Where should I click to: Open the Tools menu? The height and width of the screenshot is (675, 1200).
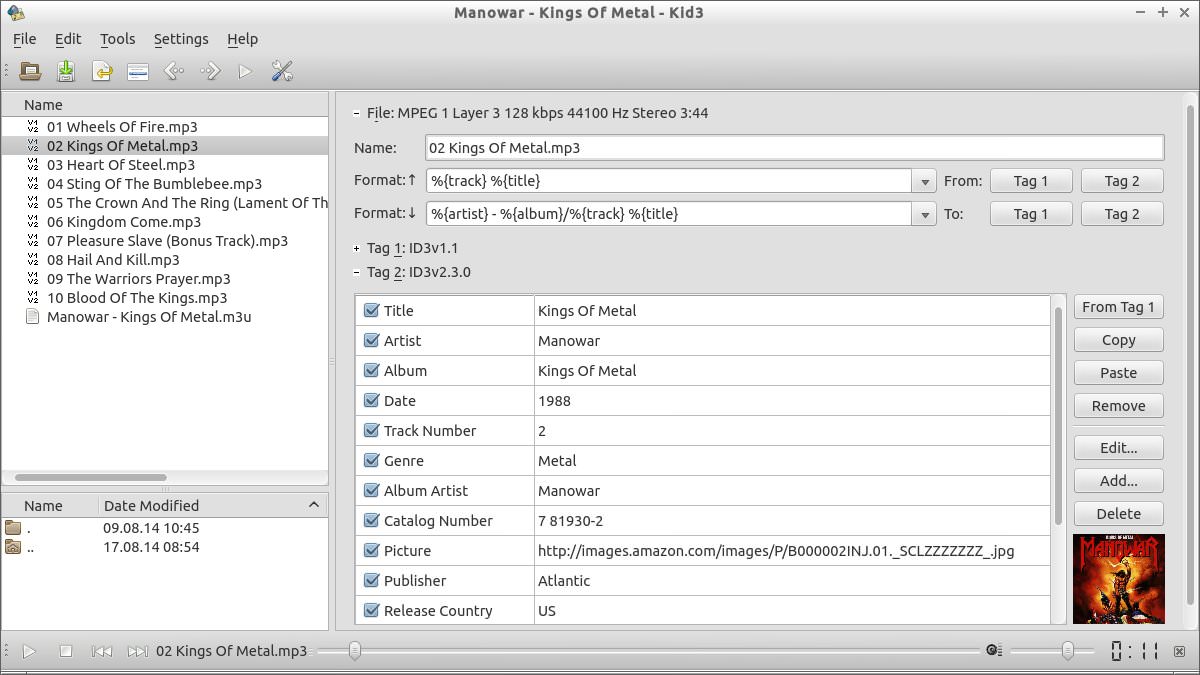click(117, 39)
